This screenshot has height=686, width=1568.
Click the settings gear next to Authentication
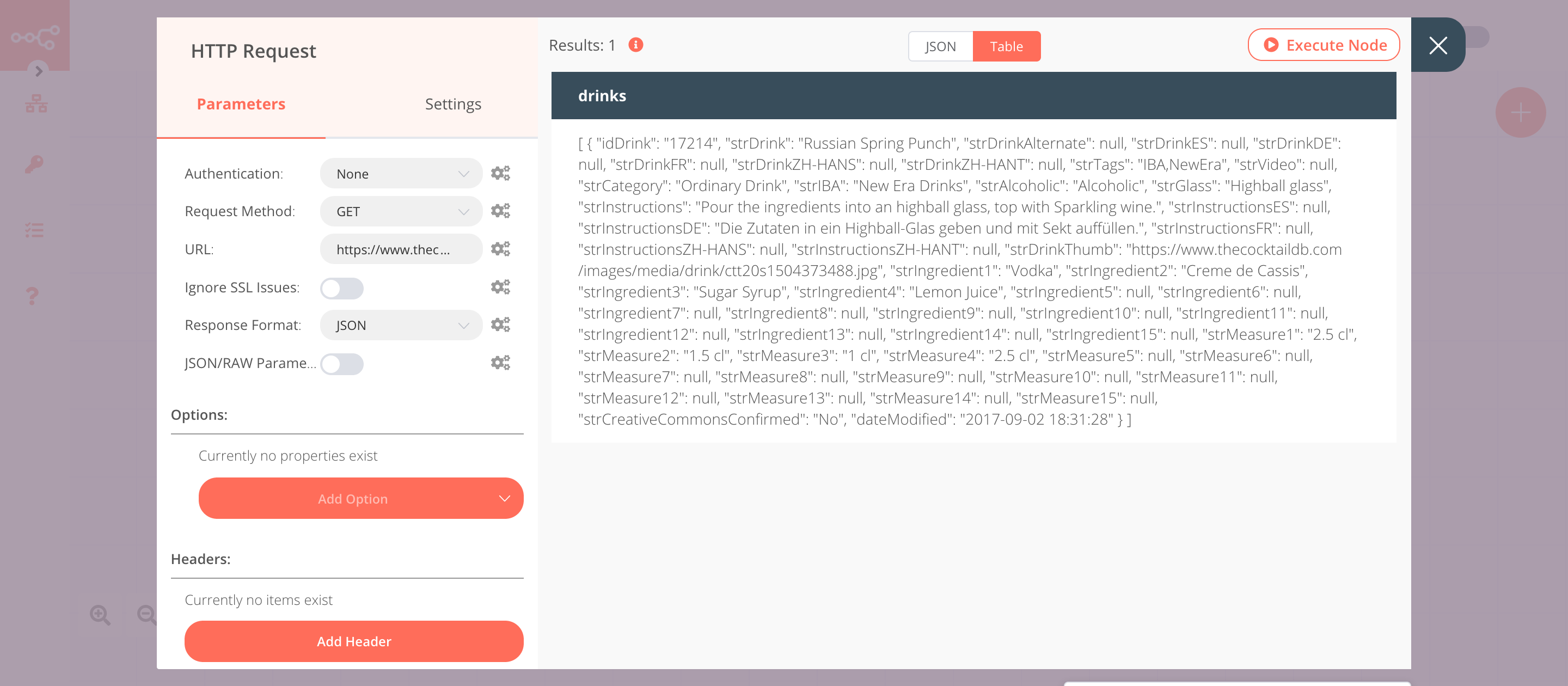[x=501, y=173]
